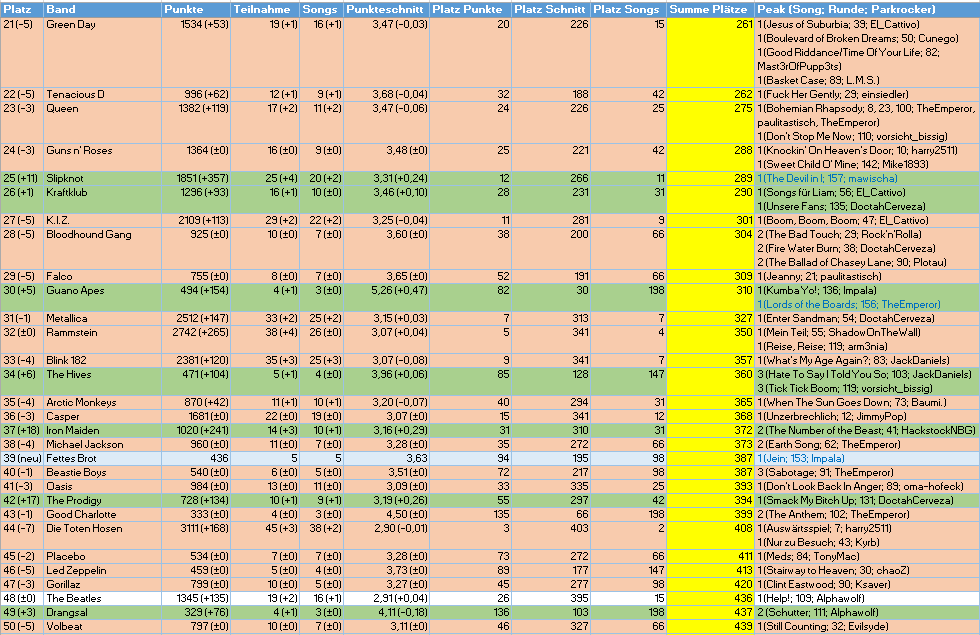Image resolution: width=980 pixels, height=635 pixels.
Task: Click the Platz Songs column header
Action: point(629,9)
